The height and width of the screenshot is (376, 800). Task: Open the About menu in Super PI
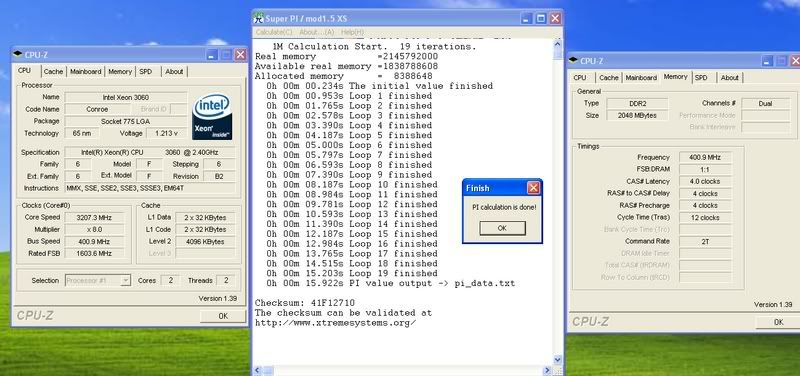pos(316,32)
